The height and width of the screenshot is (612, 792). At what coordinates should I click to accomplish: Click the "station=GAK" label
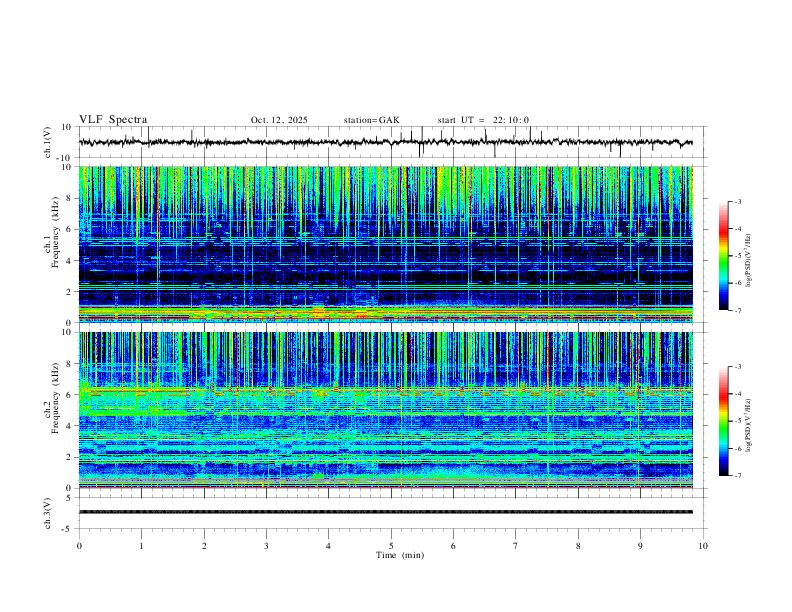(371, 120)
